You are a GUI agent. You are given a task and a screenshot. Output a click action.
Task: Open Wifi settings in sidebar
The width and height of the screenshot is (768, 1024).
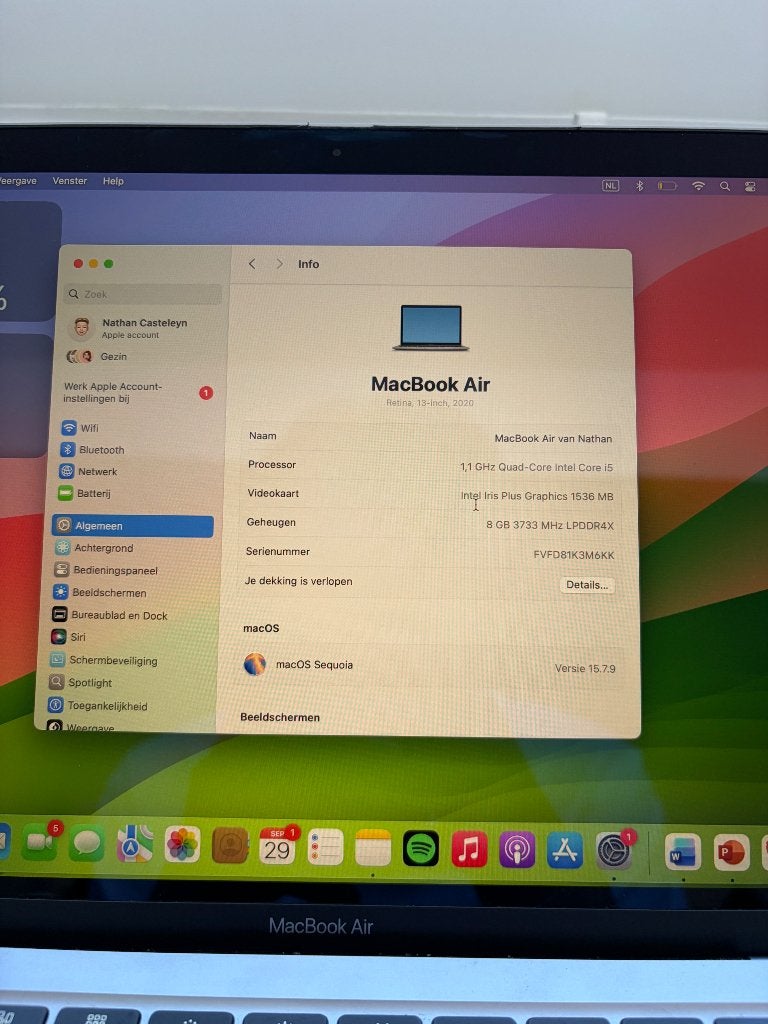click(x=80, y=428)
